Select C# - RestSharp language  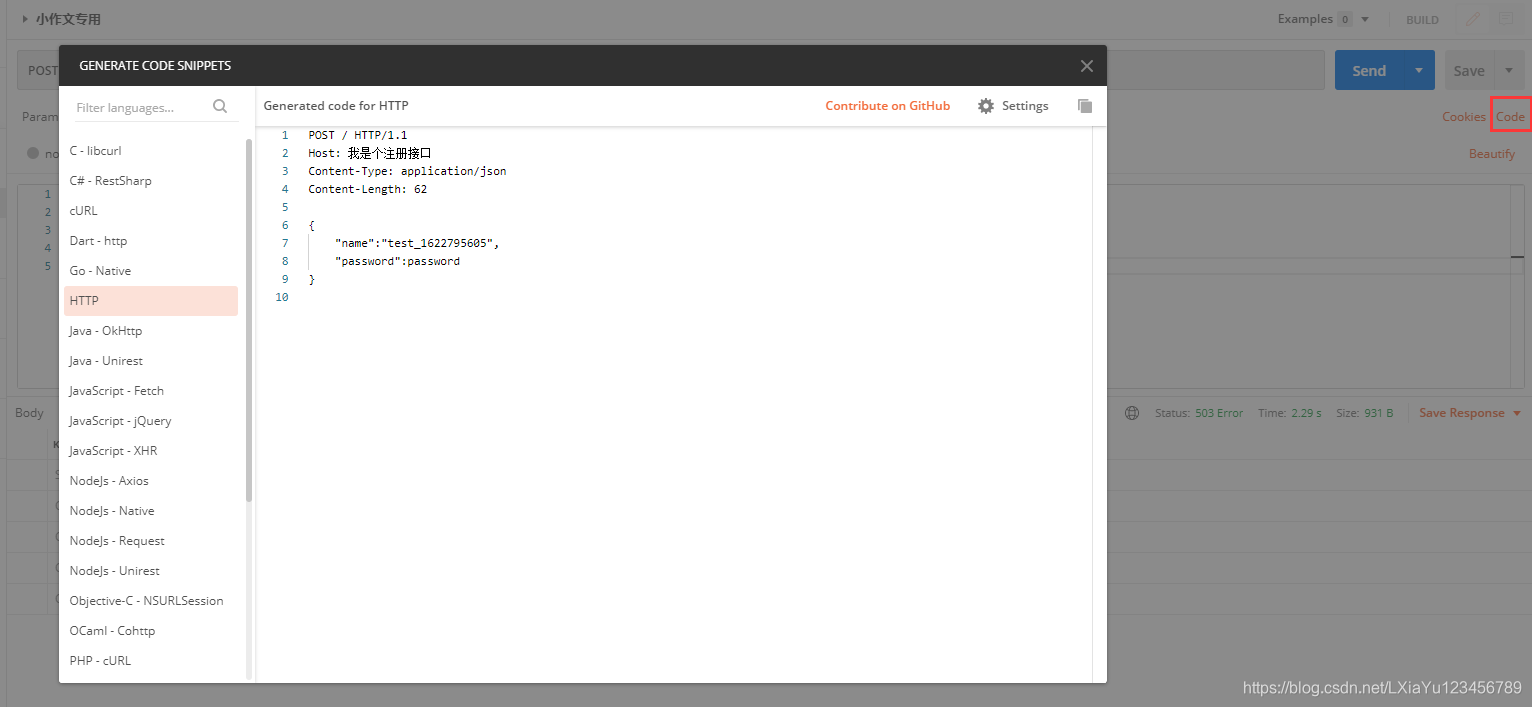(x=151, y=181)
